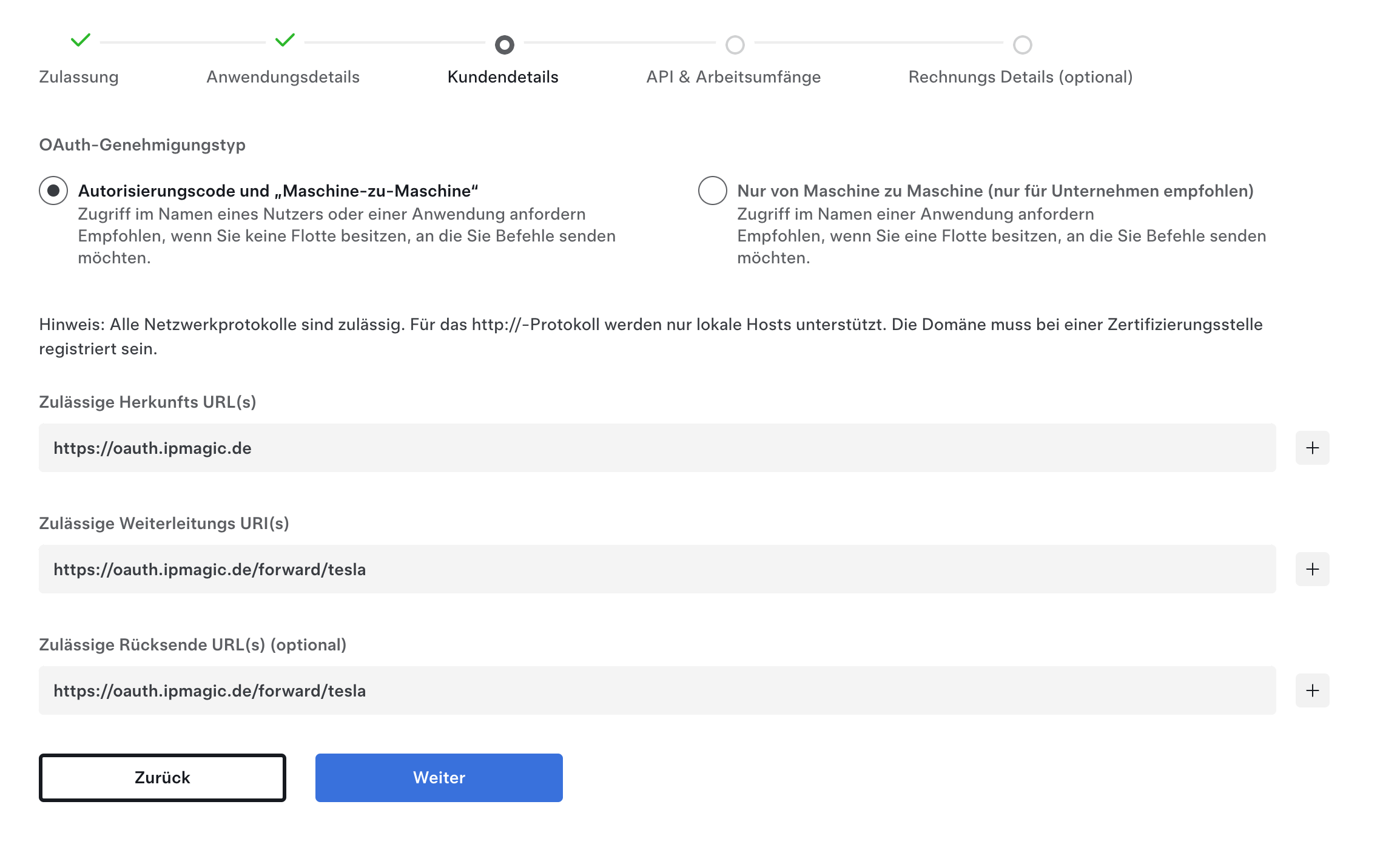Click plus icon beside Rücksende URL field
This screenshot has width=1400, height=847.
click(x=1312, y=690)
